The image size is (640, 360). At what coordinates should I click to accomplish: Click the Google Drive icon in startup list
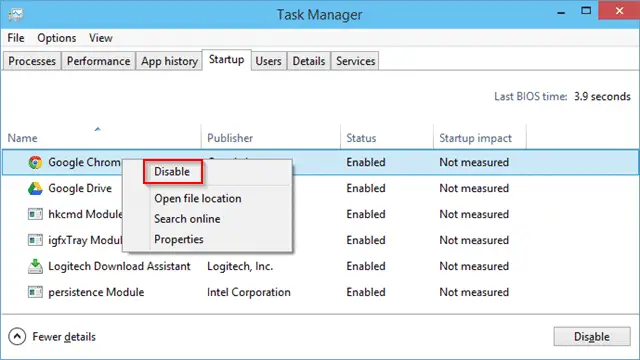(35, 189)
